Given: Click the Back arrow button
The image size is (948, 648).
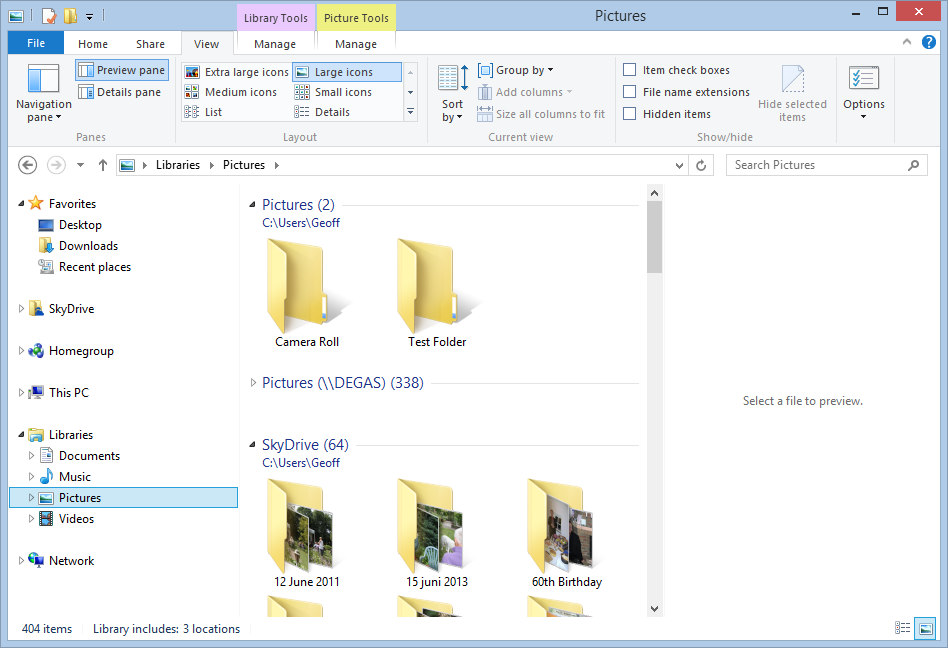Looking at the screenshot, I should tap(28, 165).
